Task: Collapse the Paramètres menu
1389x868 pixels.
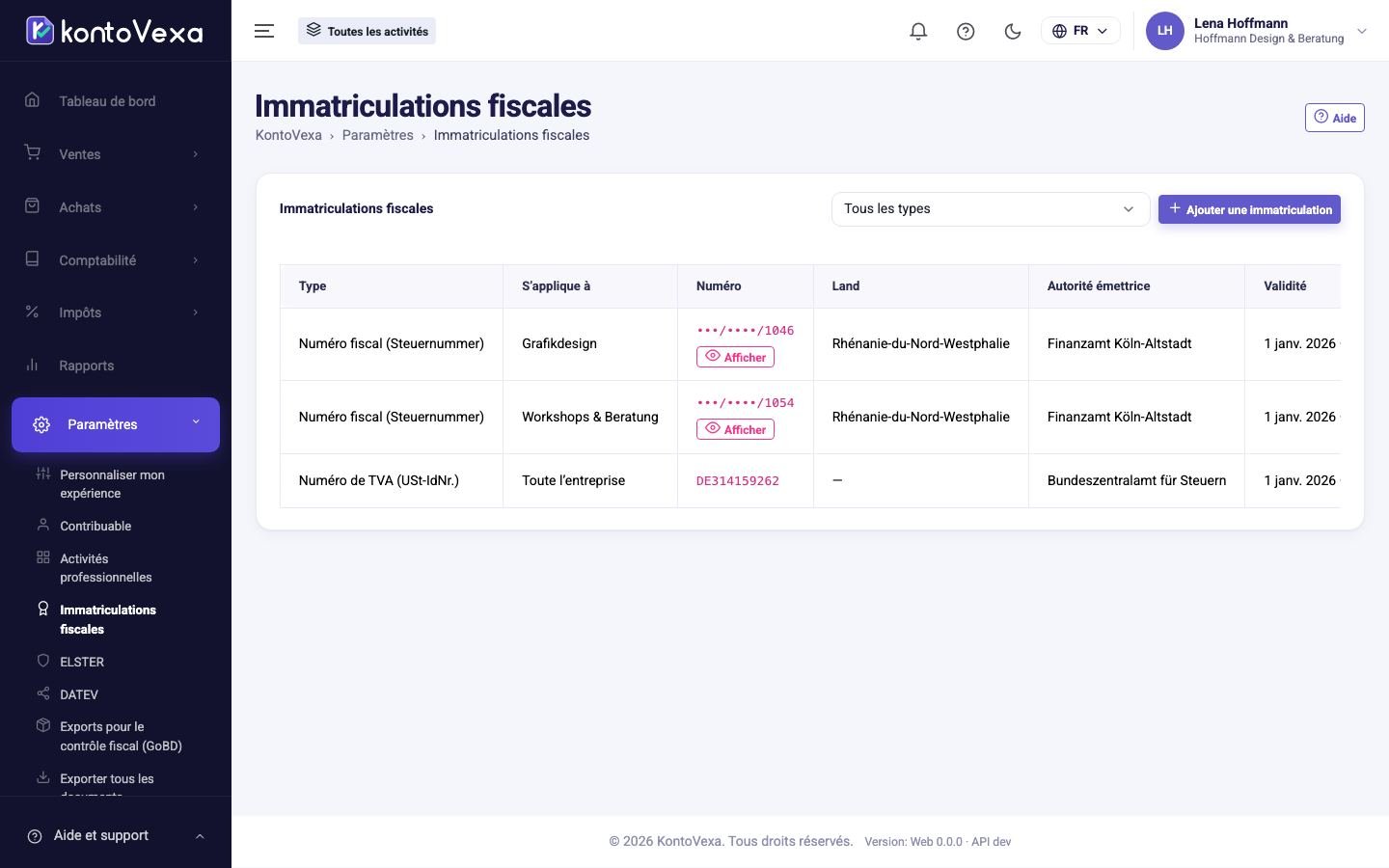Action: 115,424
